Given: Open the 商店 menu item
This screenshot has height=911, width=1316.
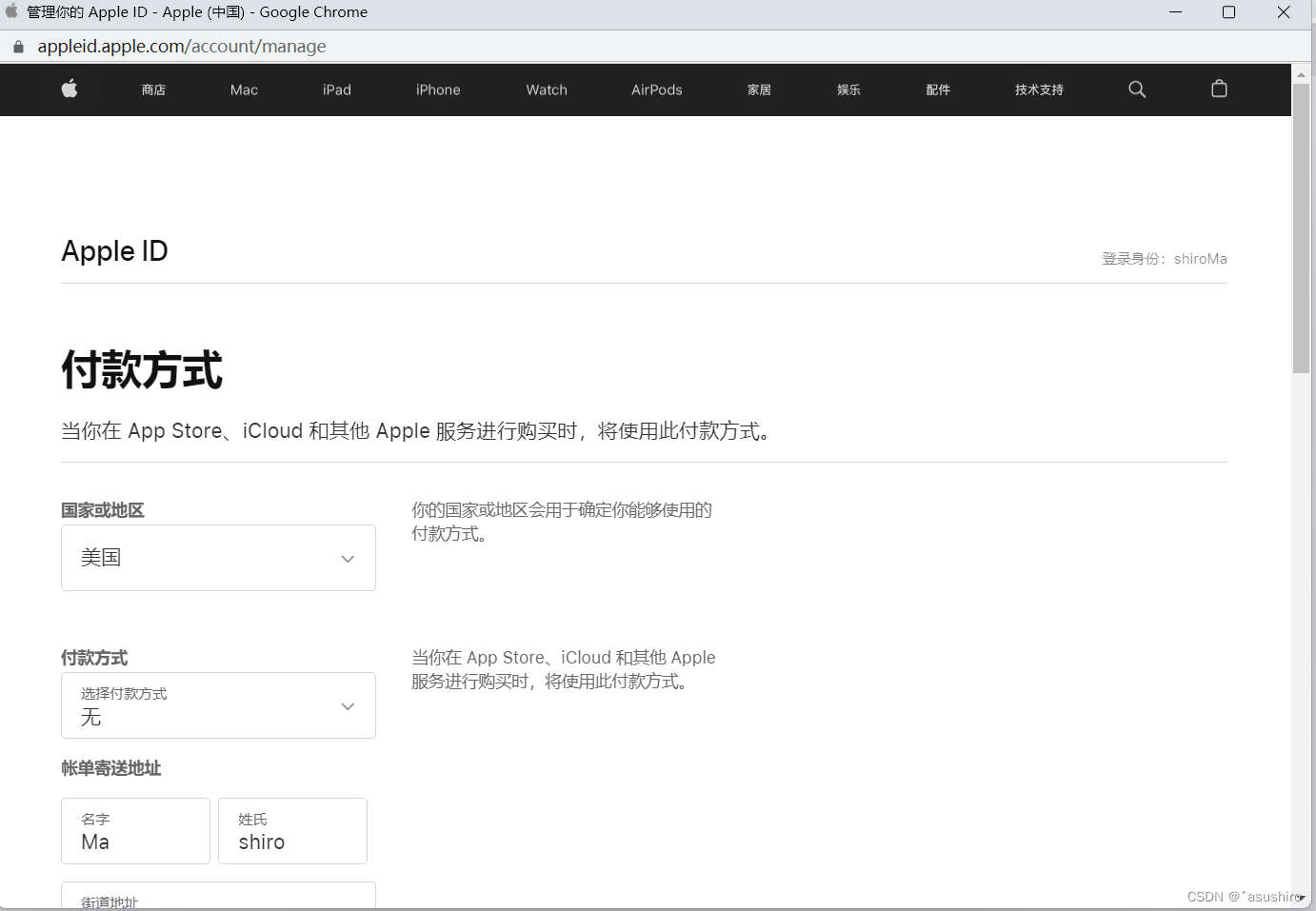Looking at the screenshot, I should (153, 89).
